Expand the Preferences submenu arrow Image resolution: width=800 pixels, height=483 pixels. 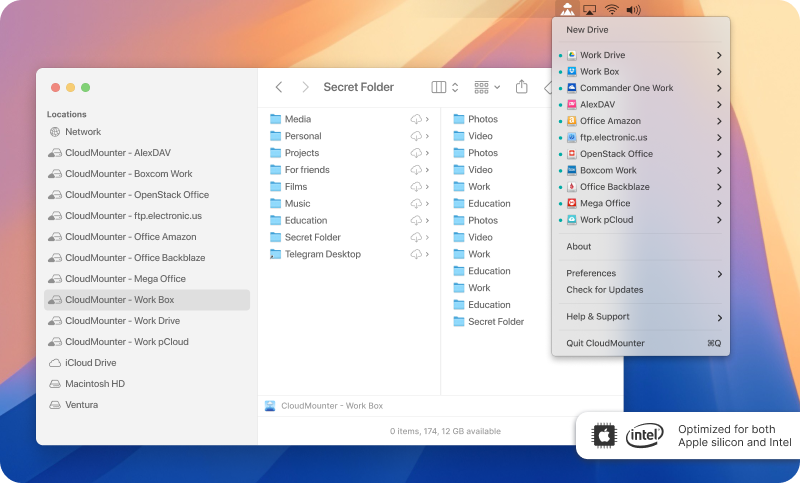click(x=719, y=274)
